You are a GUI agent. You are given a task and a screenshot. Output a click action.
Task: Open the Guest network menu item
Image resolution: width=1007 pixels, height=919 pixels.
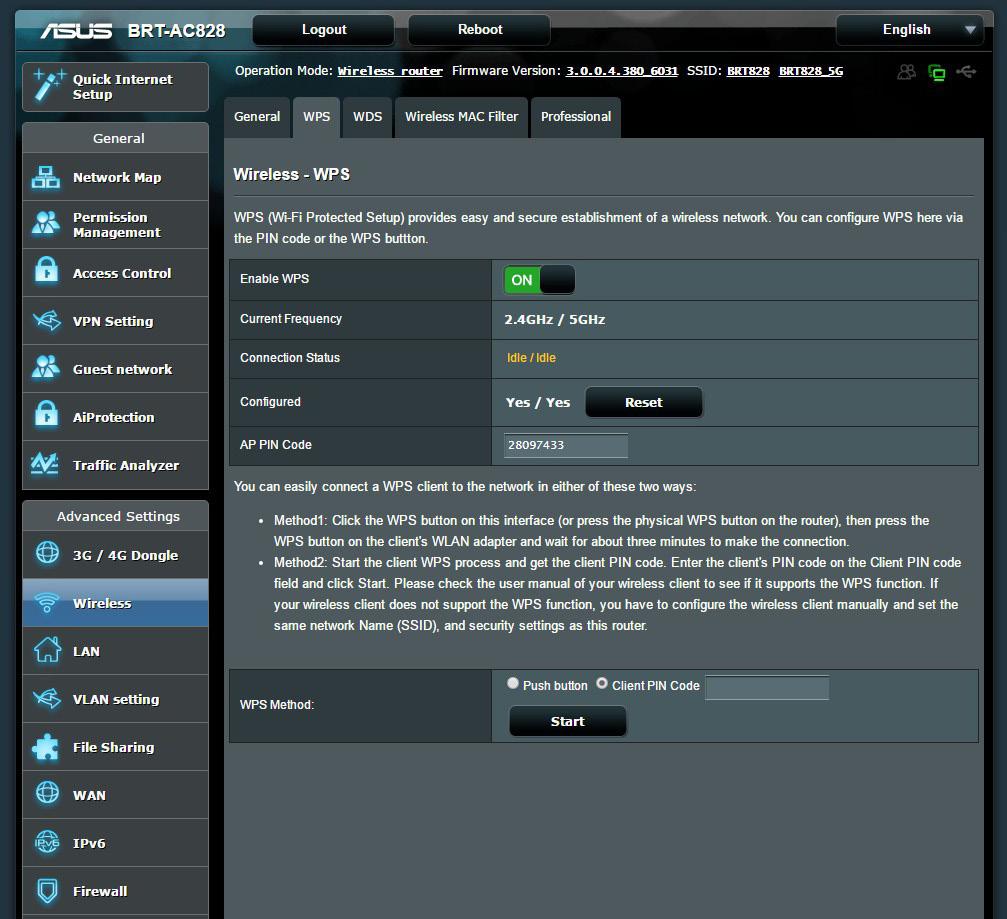[116, 369]
